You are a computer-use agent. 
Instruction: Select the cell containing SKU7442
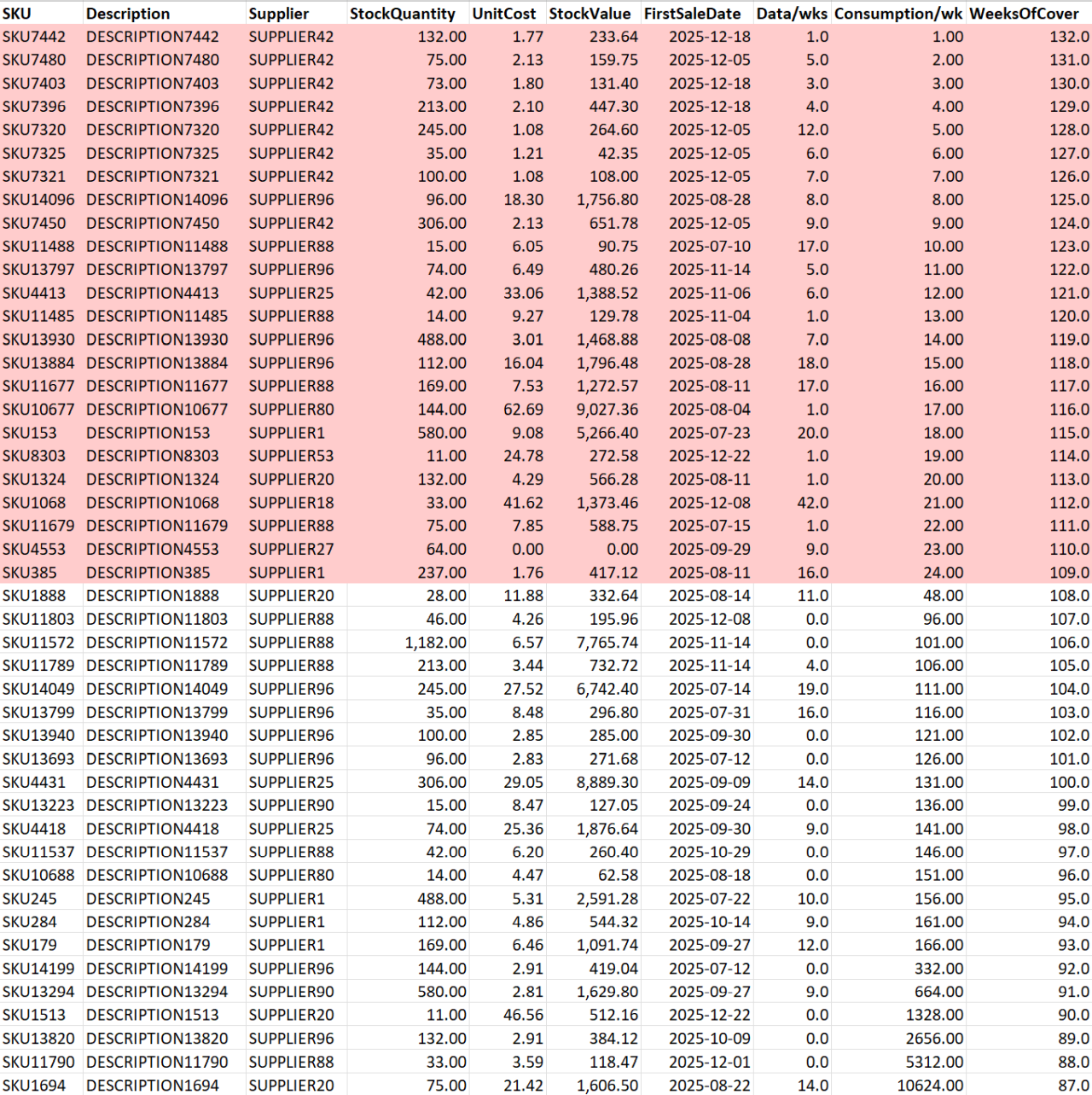coord(32,37)
